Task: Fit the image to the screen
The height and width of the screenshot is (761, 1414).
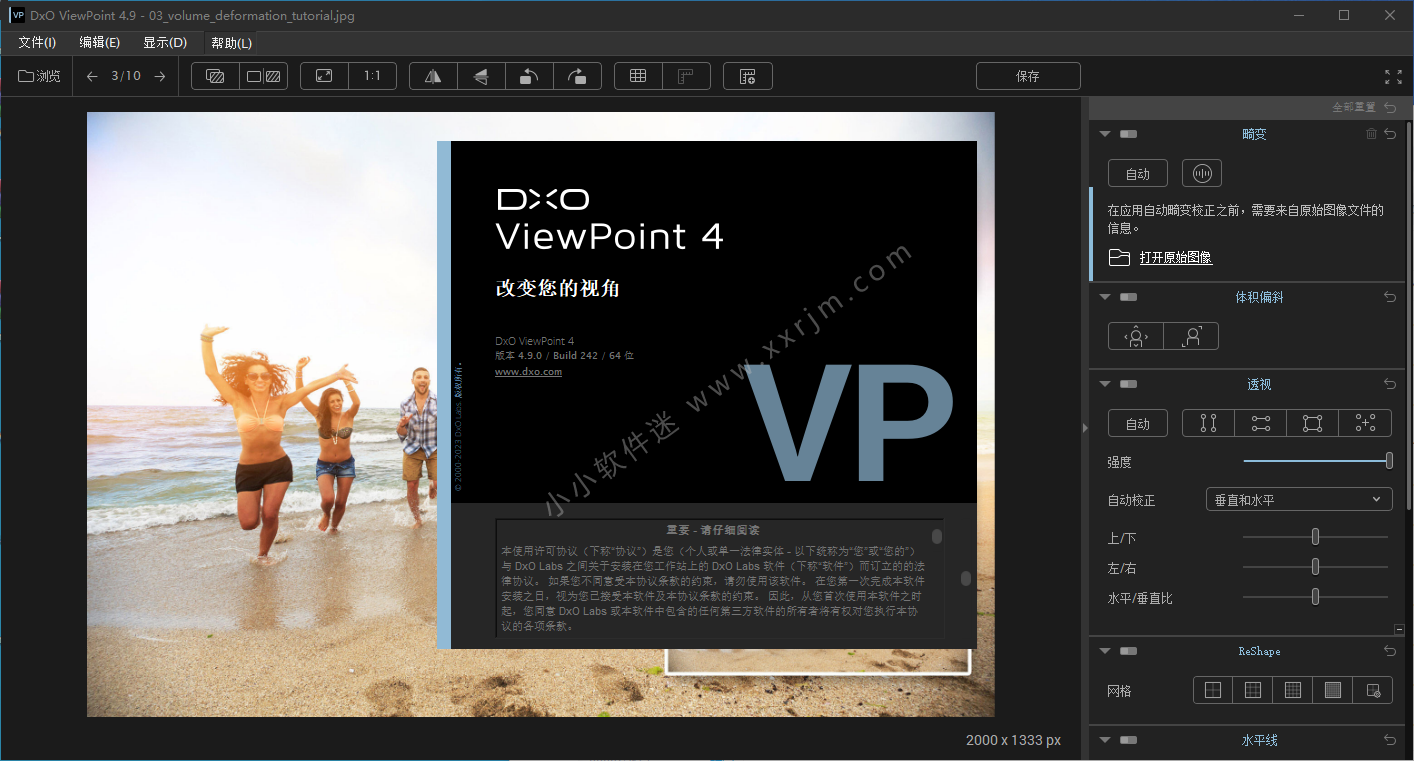Action: click(324, 76)
